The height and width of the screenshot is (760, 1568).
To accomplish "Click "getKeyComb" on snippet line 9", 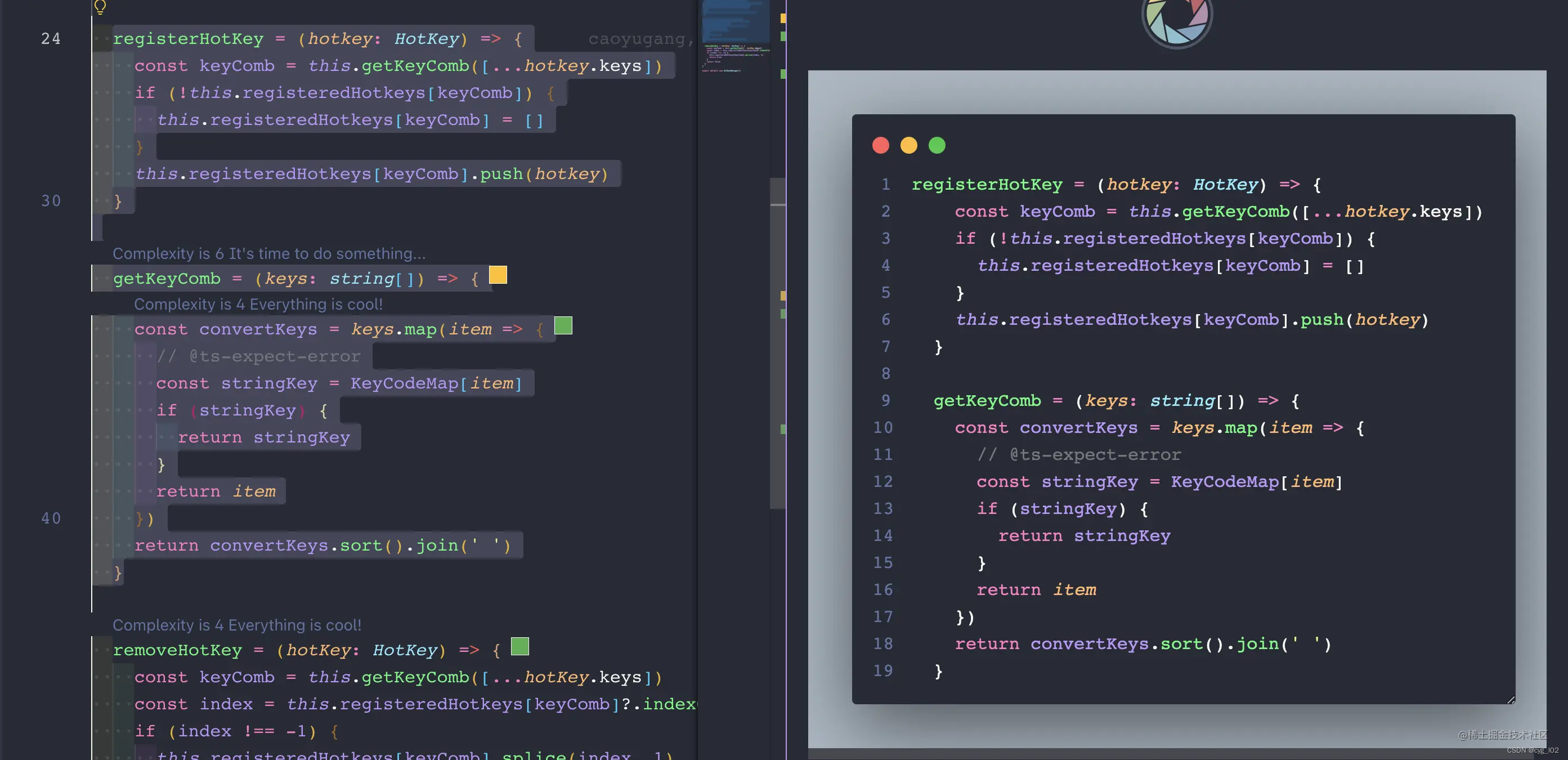I will coord(987,401).
